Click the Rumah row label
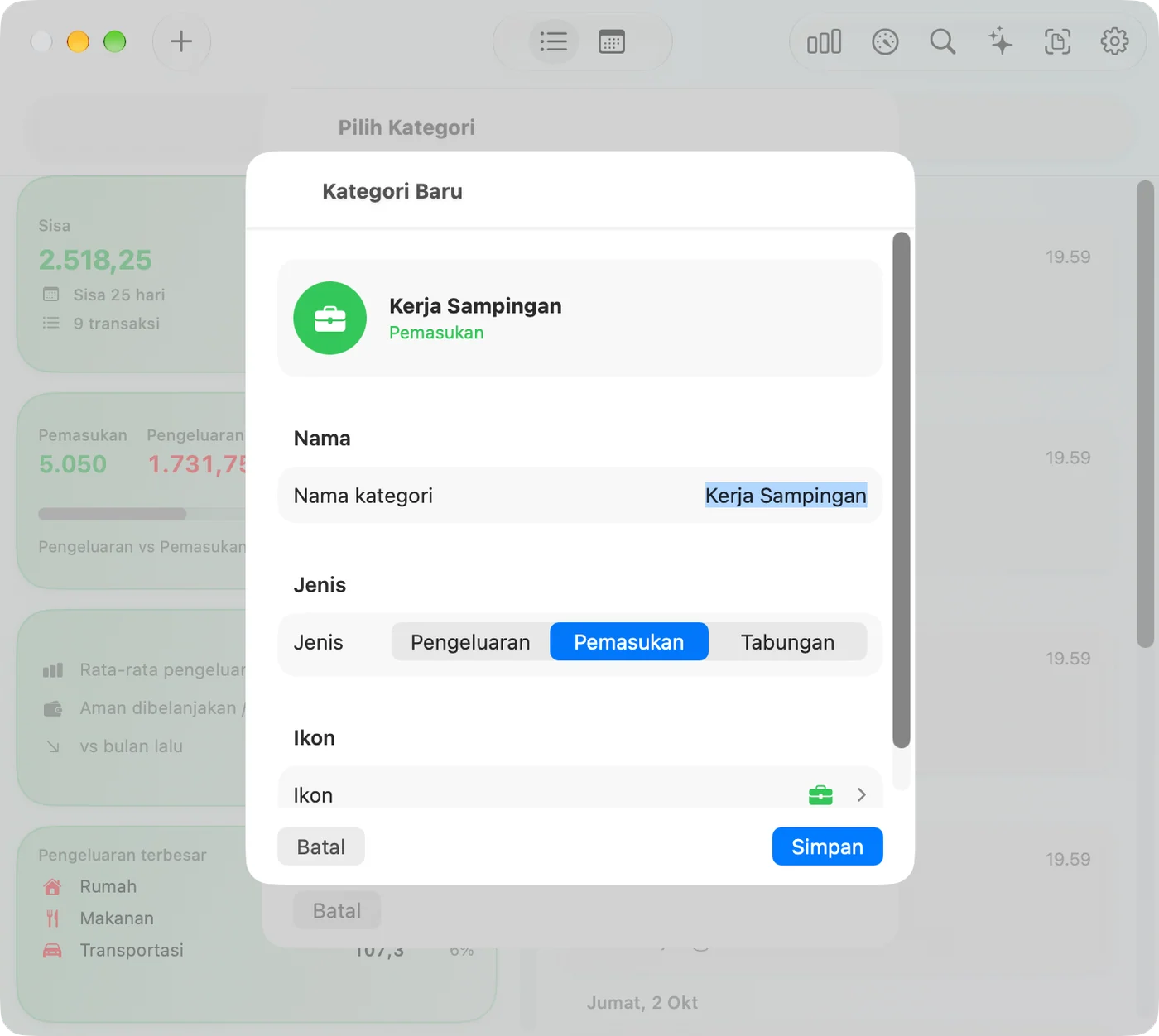 (108, 886)
